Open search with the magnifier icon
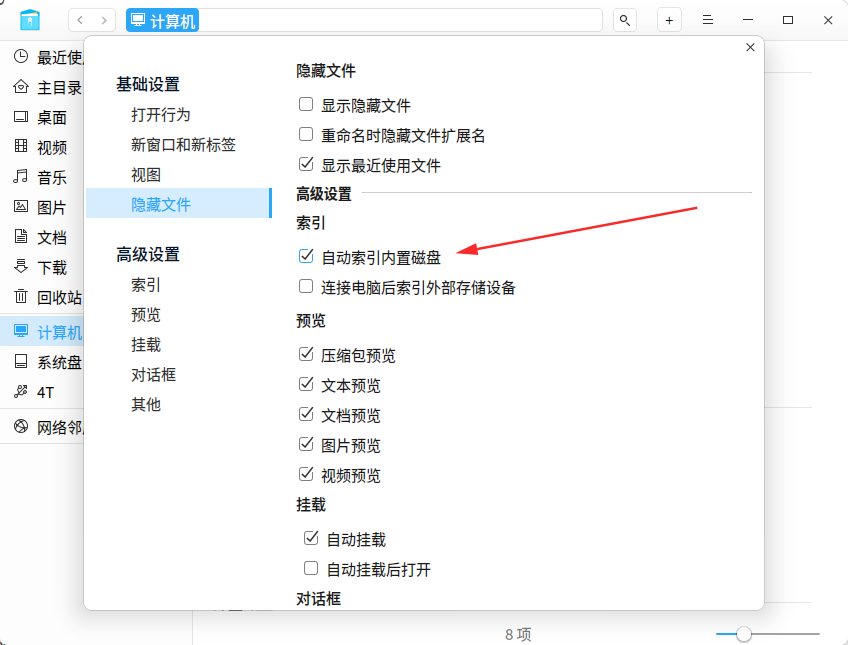Image resolution: width=848 pixels, height=645 pixels. [x=625, y=21]
